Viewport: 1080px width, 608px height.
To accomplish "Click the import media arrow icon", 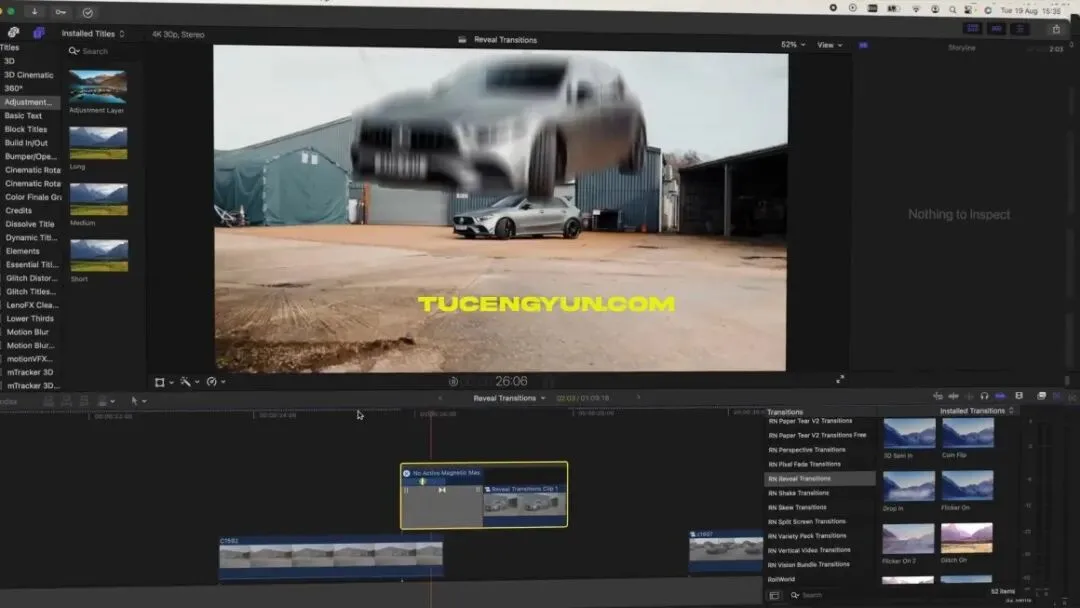I will [34, 12].
